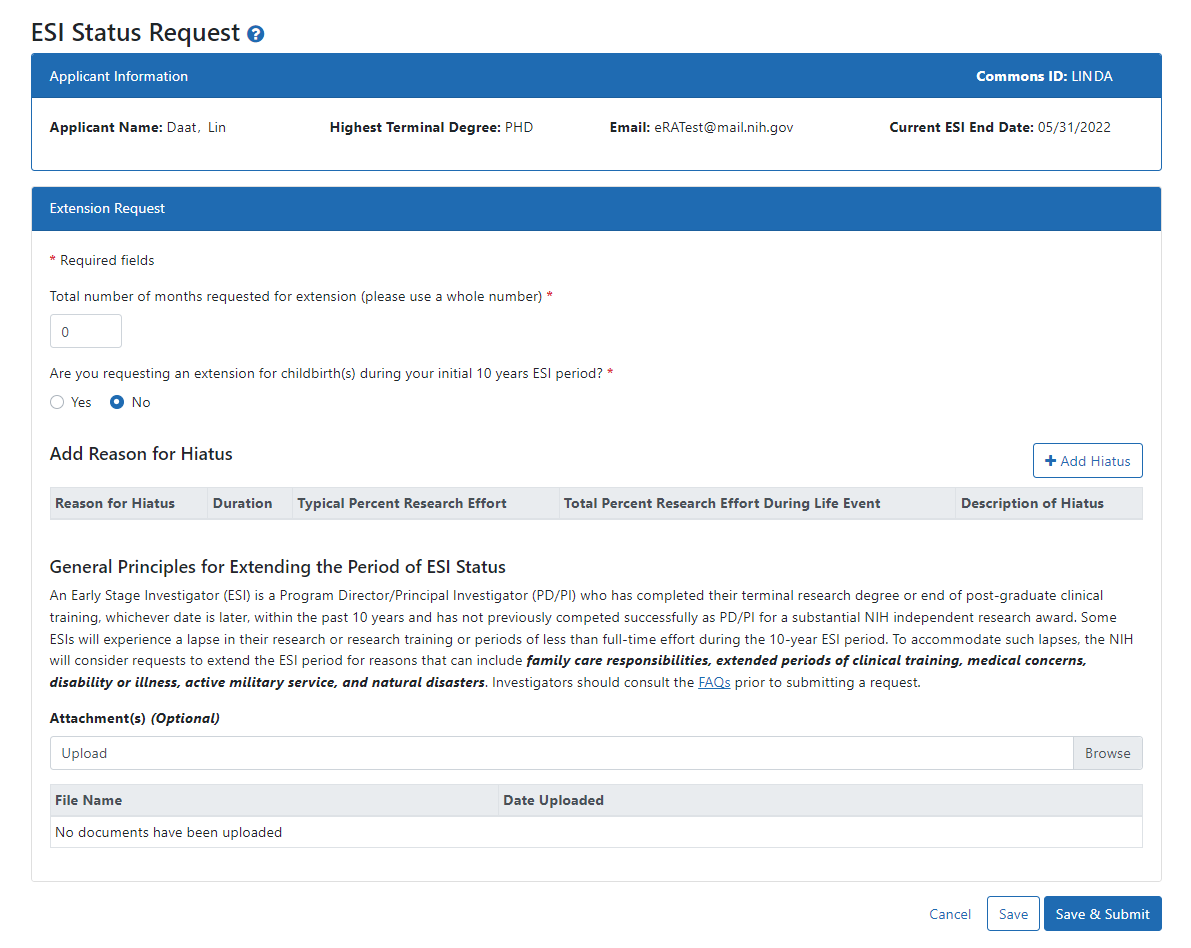1191x948 pixels.
Task: Click the Duration column header
Action: pos(250,504)
